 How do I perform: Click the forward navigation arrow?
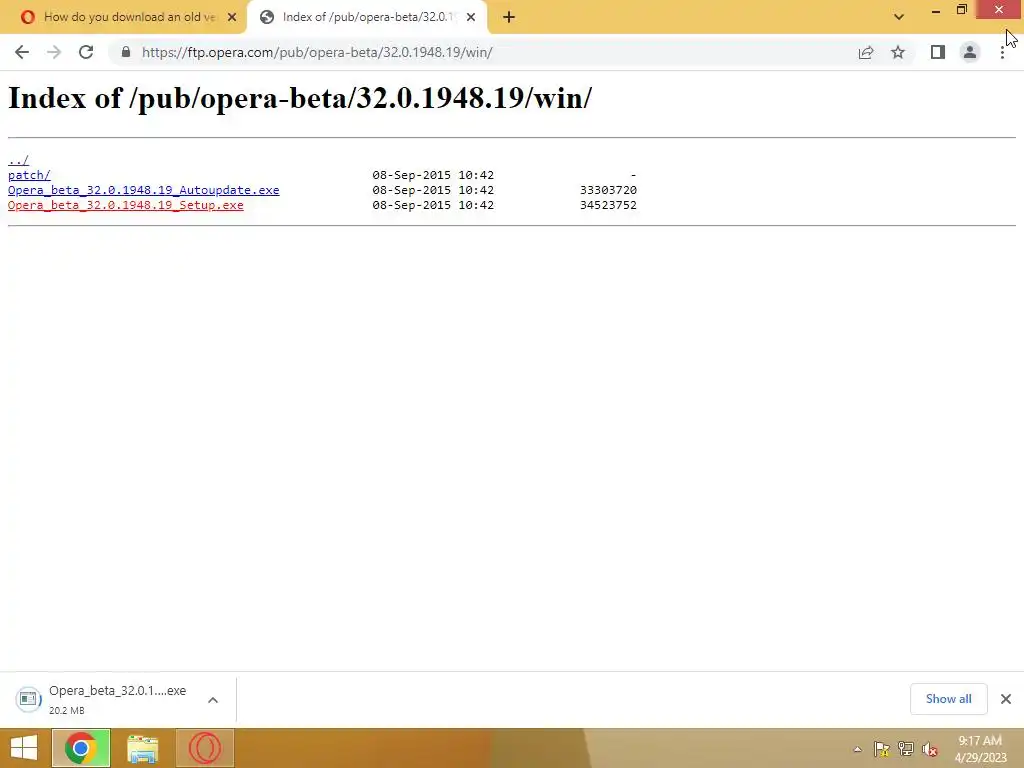pos(54,52)
